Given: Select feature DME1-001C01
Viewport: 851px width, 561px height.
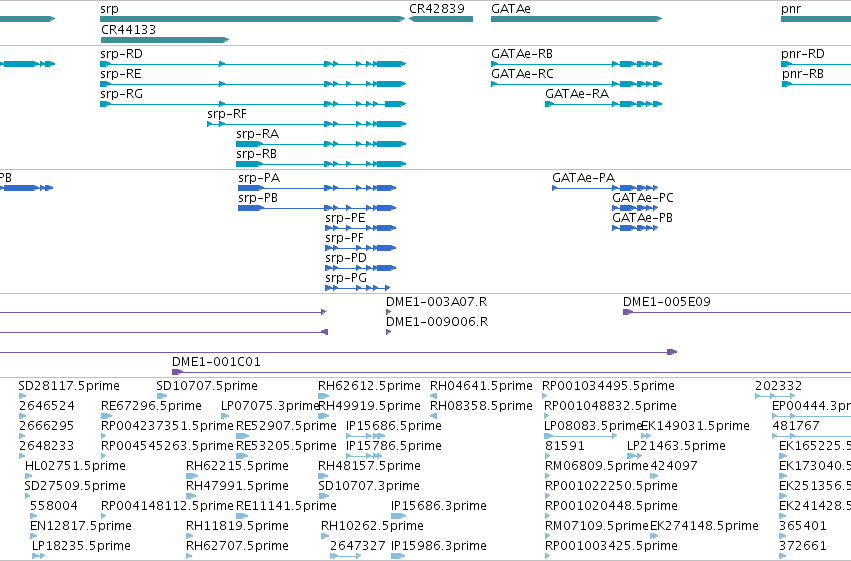Looking at the screenshot, I should pos(511,372).
